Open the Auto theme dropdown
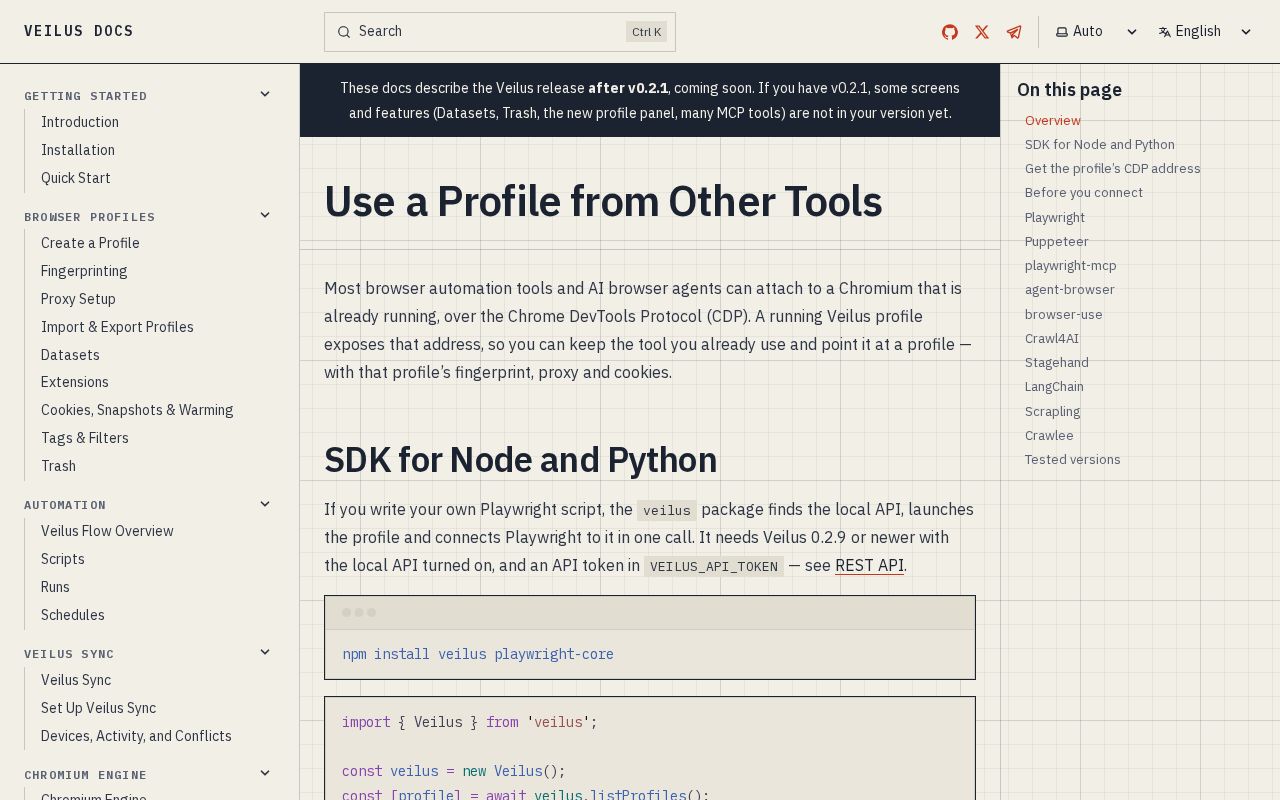The width and height of the screenshot is (1280, 800). [x=1097, y=32]
